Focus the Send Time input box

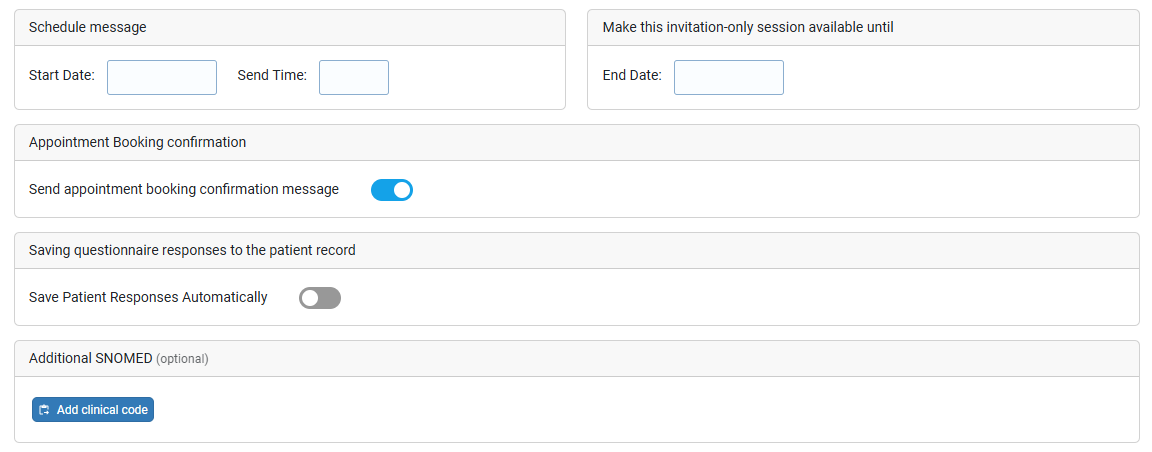coord(354,77)
